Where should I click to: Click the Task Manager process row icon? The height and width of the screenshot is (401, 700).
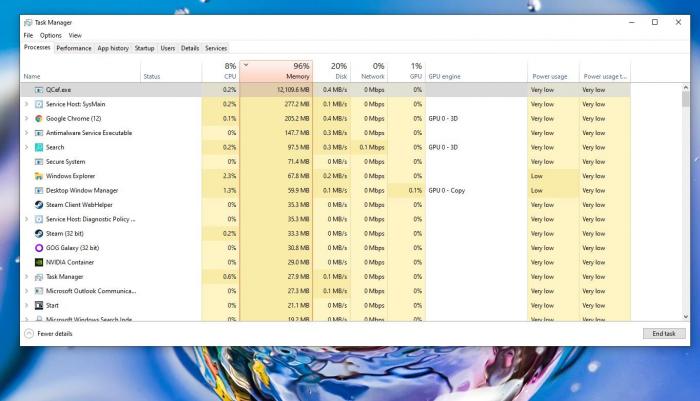39,276
